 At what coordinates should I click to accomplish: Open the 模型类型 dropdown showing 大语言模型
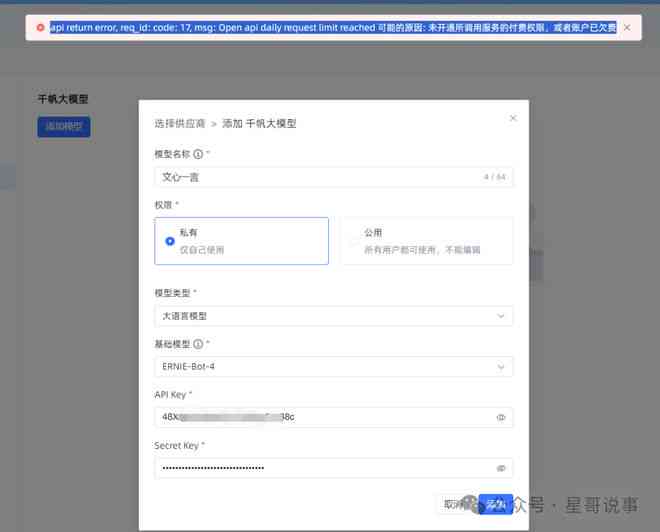pos(333,316)
